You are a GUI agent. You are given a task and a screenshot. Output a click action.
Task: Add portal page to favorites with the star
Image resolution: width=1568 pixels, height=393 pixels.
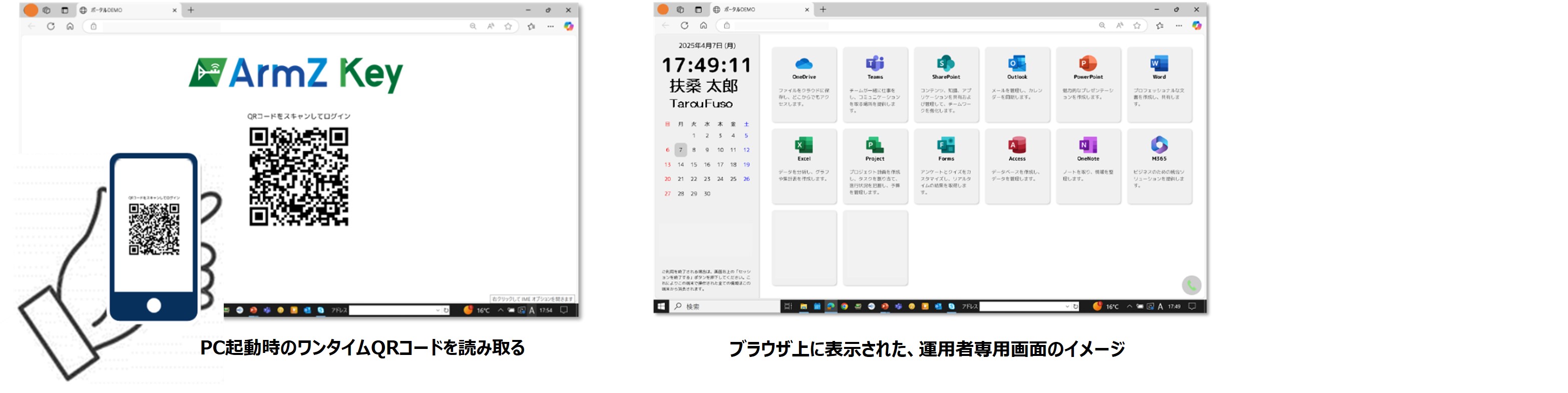coord(1136,26)
